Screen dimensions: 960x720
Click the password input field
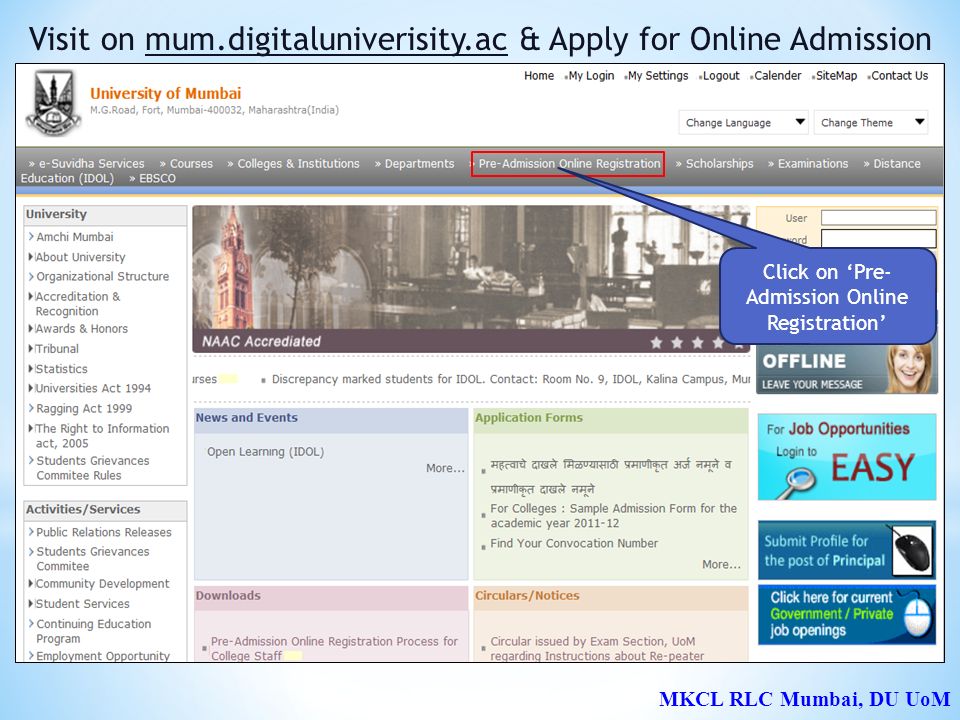pyautogui.click(x=879, y=238)
